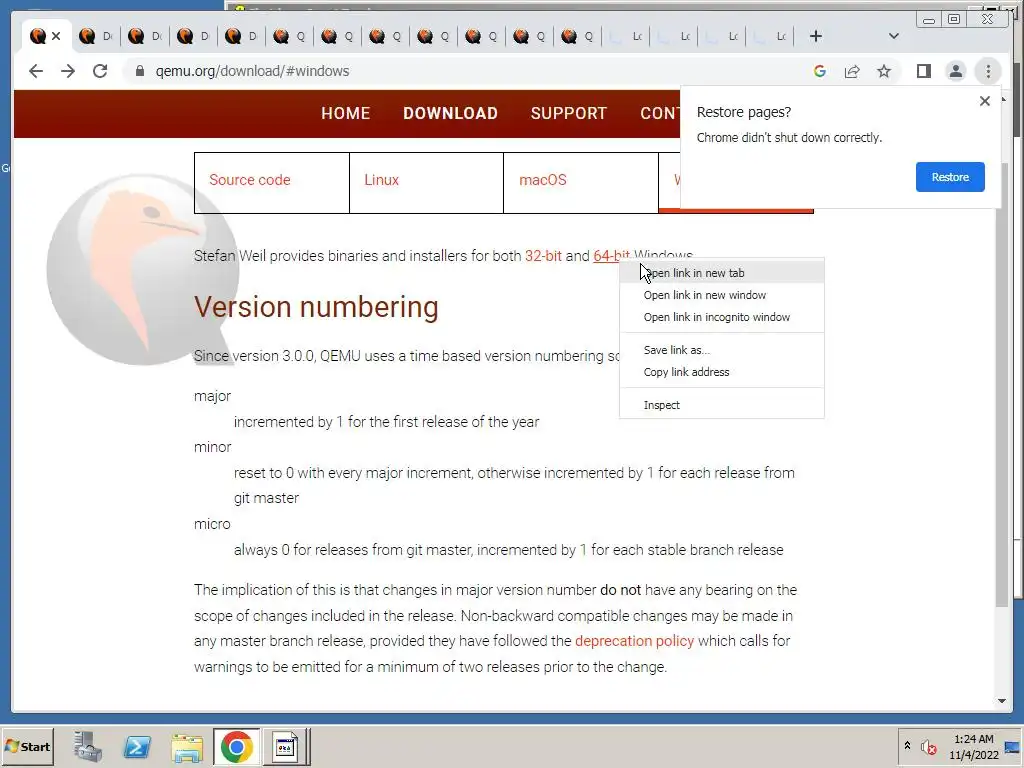Close the active first tab
The image size is (1024, 768).
pyautogui.click(x=56, y=37)
